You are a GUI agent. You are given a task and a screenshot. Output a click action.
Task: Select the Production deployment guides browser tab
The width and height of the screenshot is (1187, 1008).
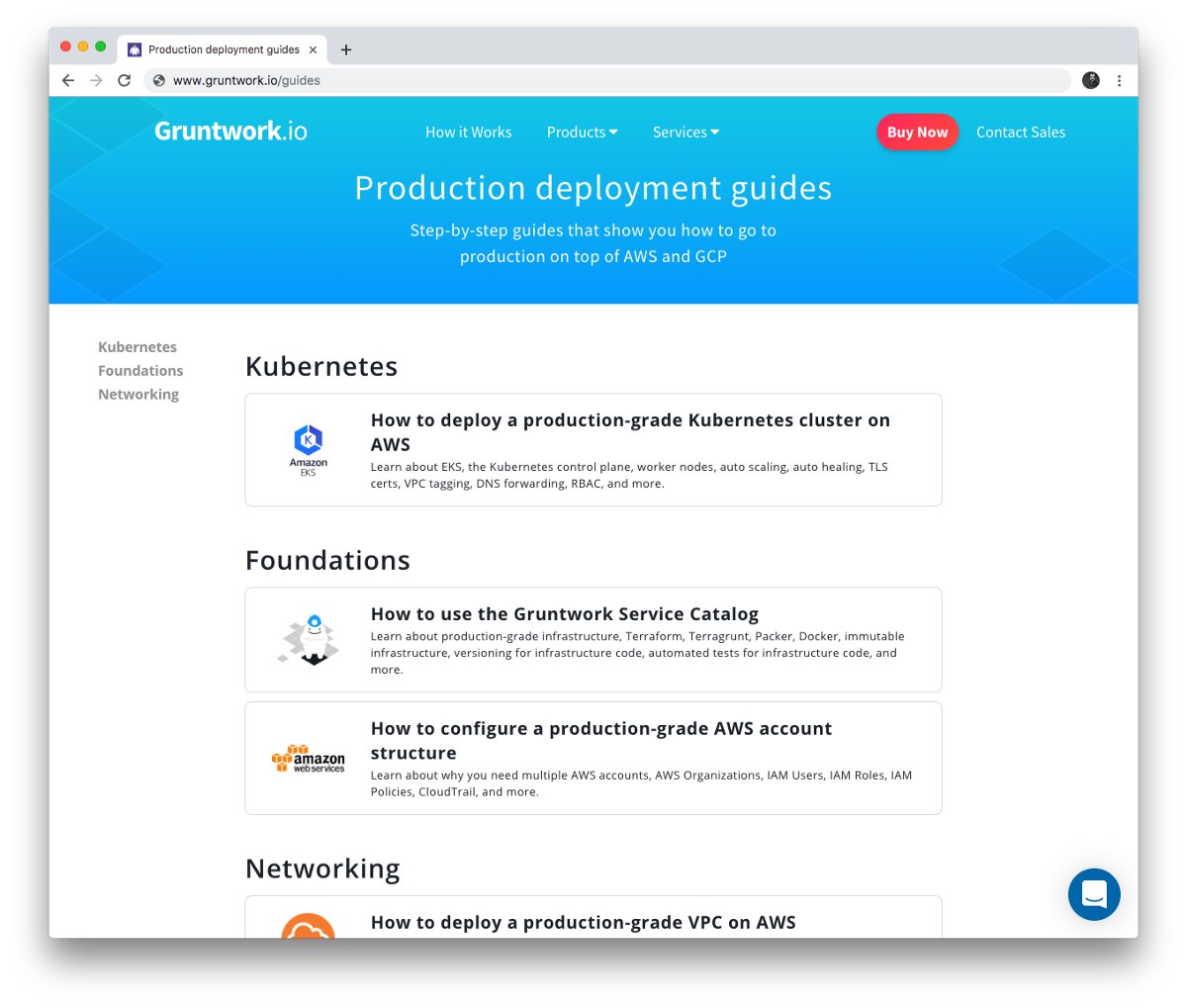coord(224,49)
